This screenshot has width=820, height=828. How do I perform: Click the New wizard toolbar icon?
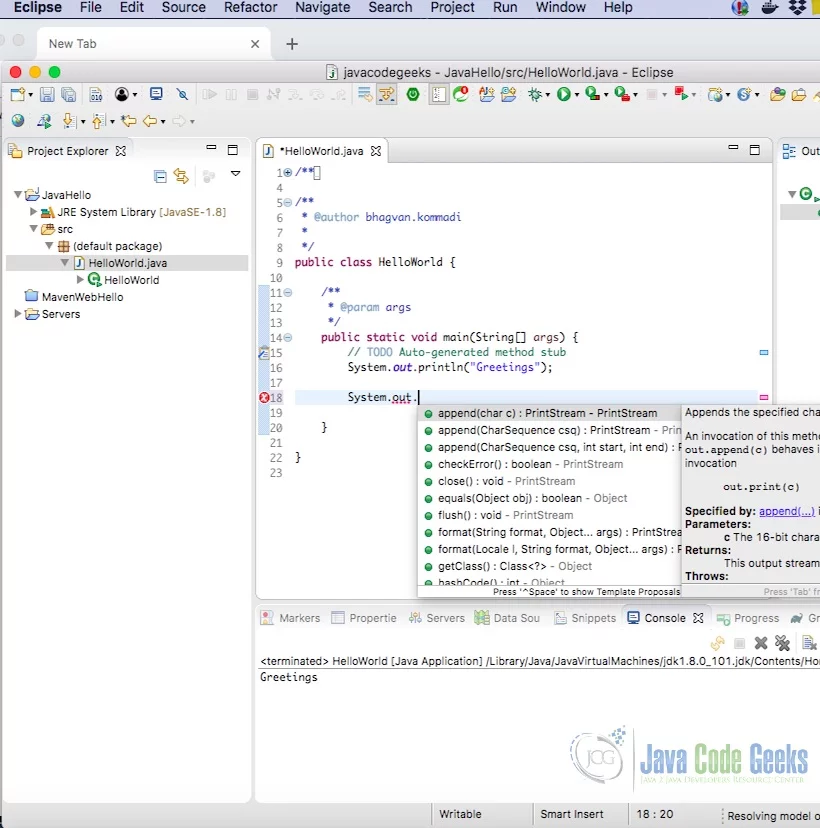[17, 95]
